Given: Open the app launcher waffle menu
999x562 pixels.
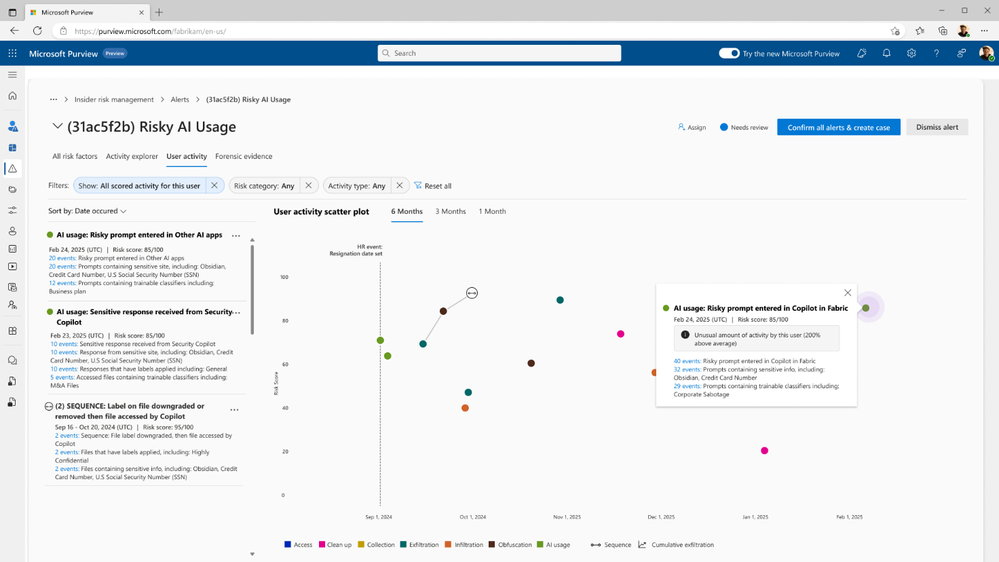Looking at the screenshot, I should 12,54.
